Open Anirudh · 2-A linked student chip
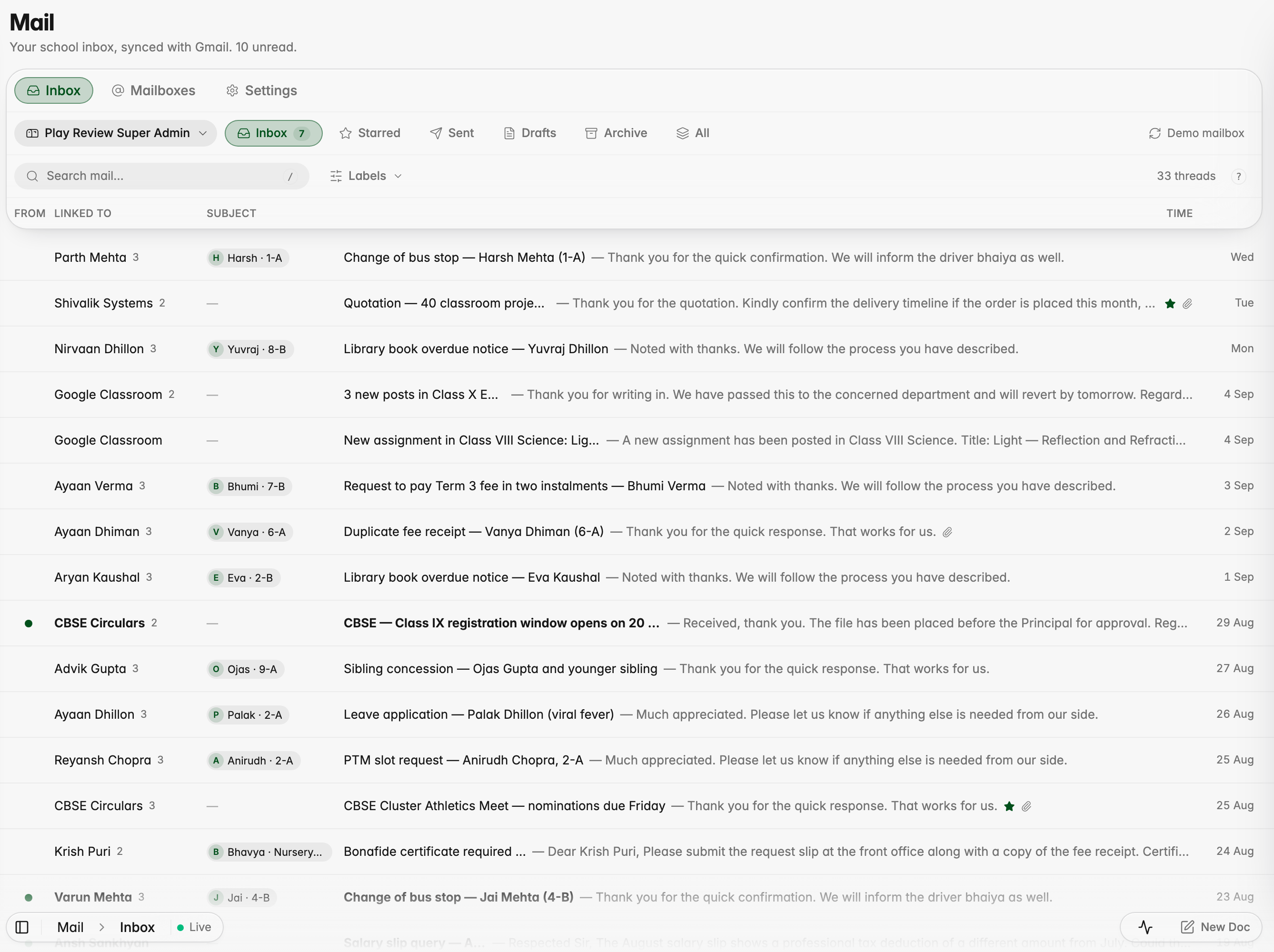 tap(253, 760)
